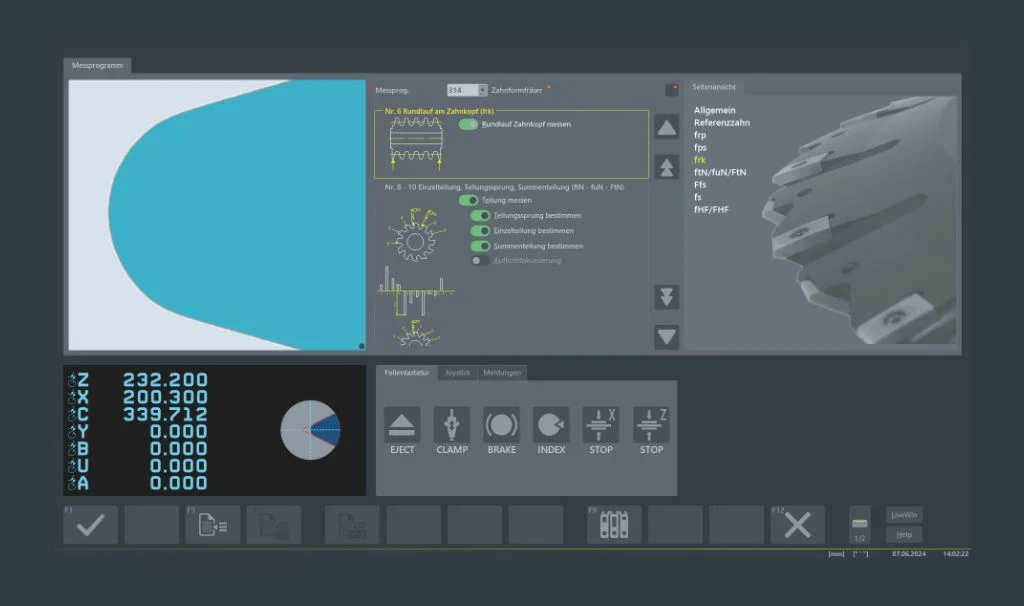
Task: Toggle Summenteilung bestimmen off
Action: [480, 246]
